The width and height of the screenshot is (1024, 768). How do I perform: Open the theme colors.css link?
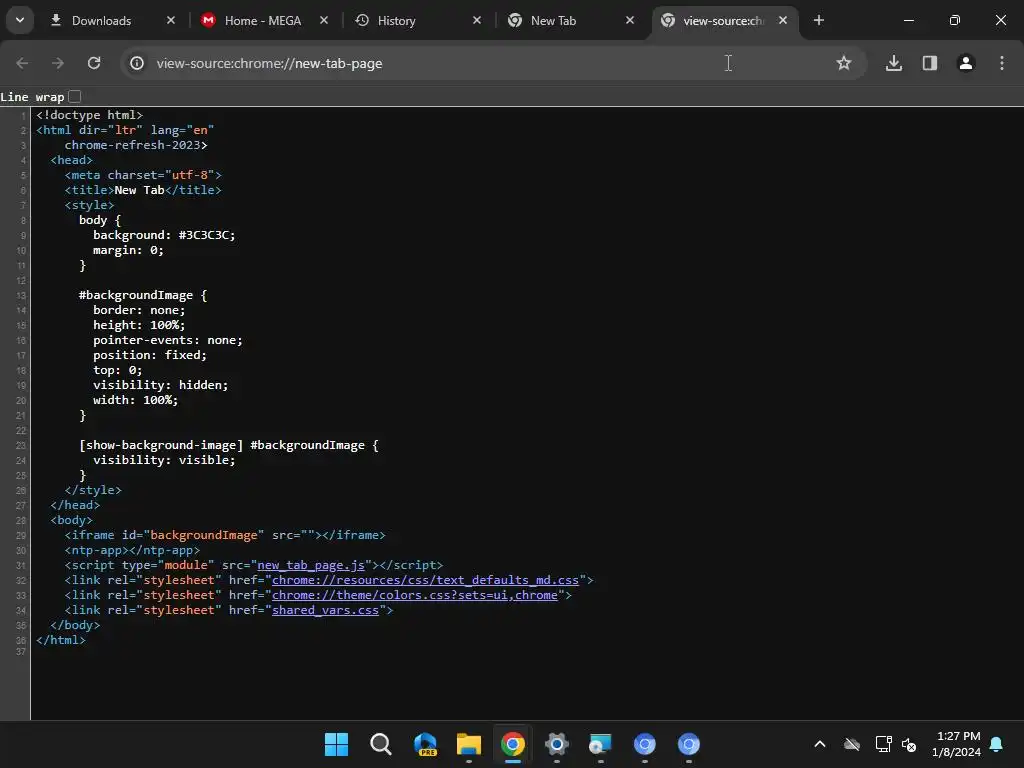(x=415, y=596)
